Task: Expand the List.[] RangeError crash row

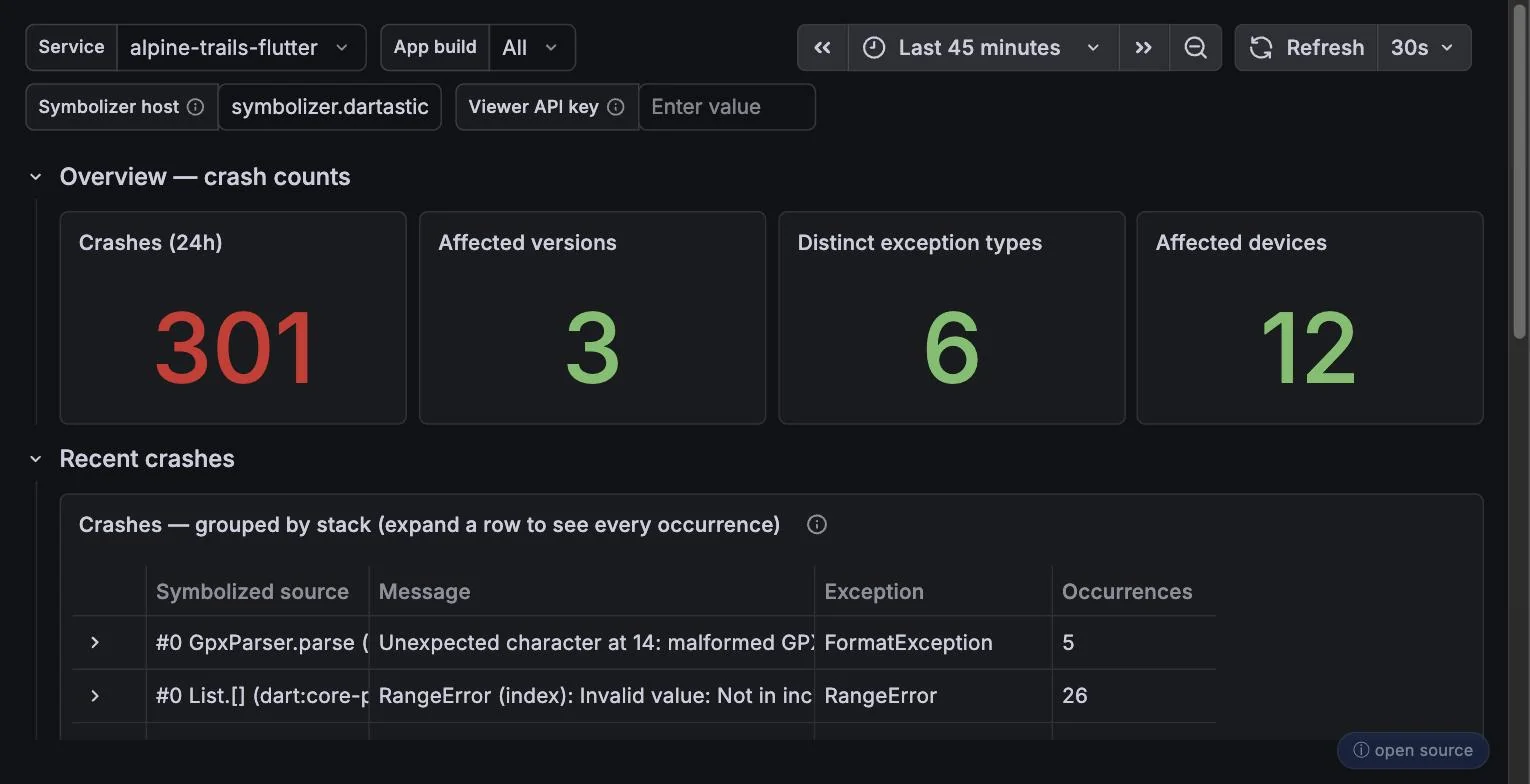Action: pyautogui.click(x=95, y=695)
